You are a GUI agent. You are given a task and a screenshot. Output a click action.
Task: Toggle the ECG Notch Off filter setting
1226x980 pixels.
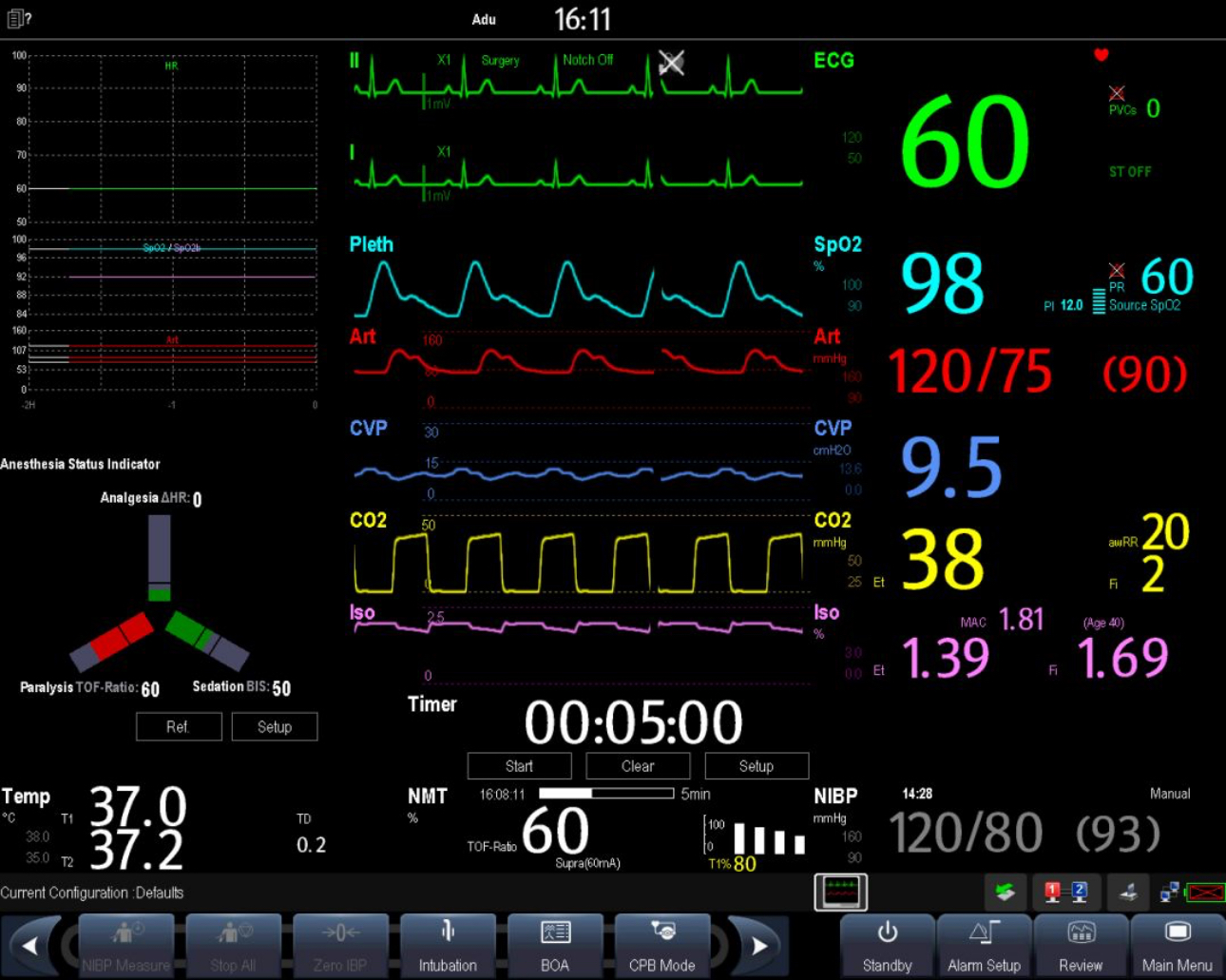click(x=587, y=60)
